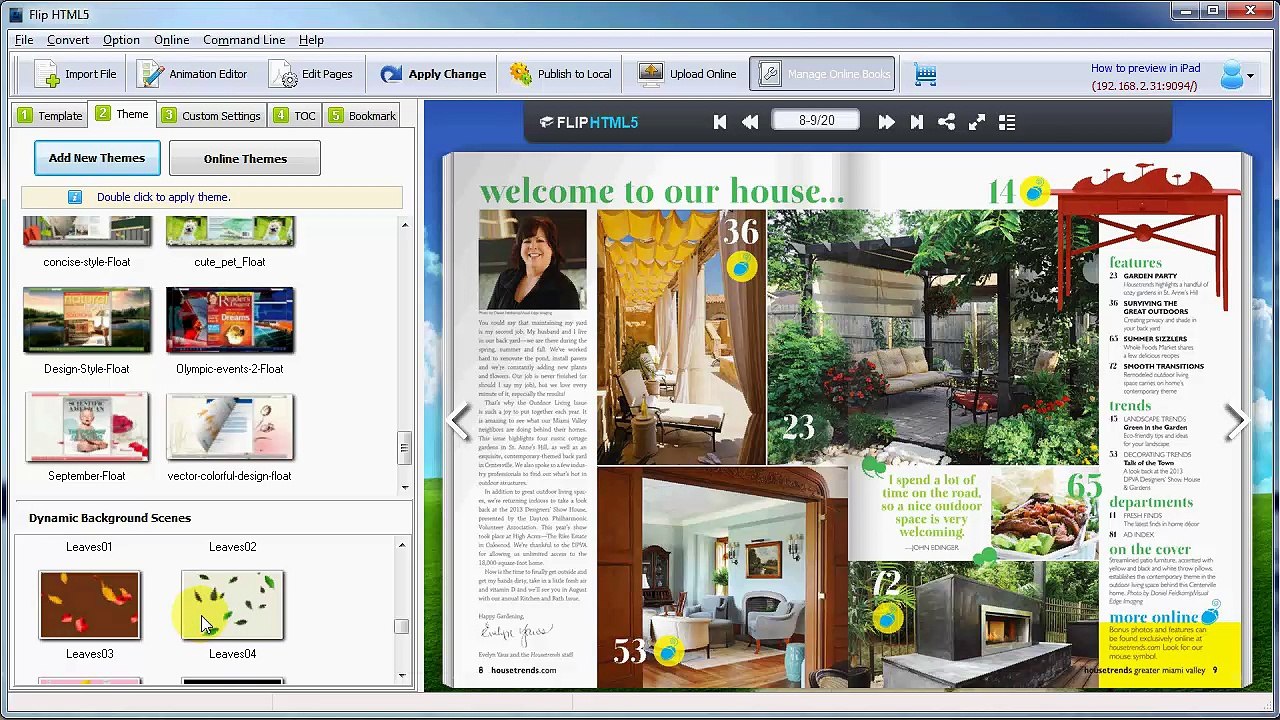
Task: Click Publish to Local
Action: [560, 74]
